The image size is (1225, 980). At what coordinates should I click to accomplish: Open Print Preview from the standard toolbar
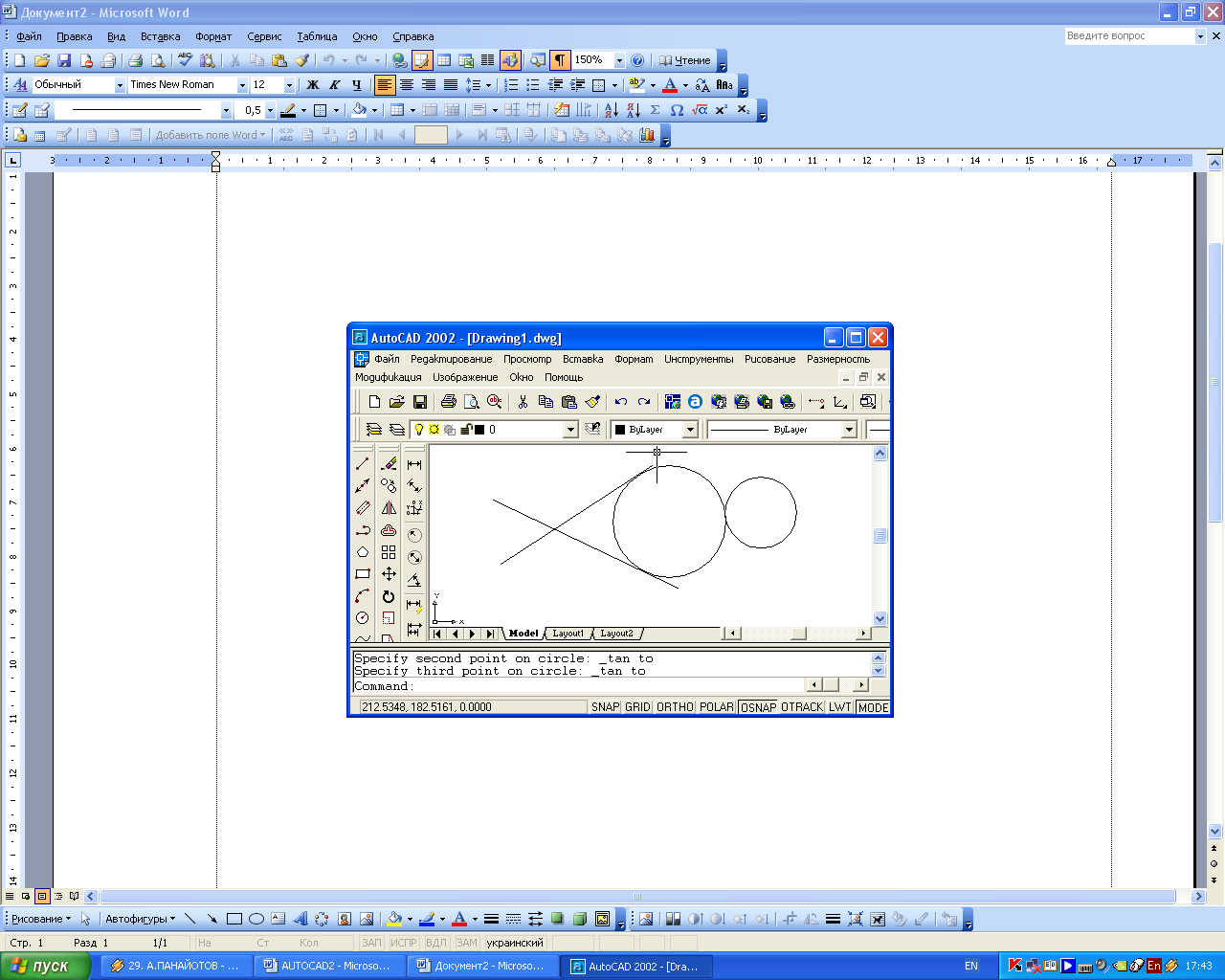coord(157,60)
